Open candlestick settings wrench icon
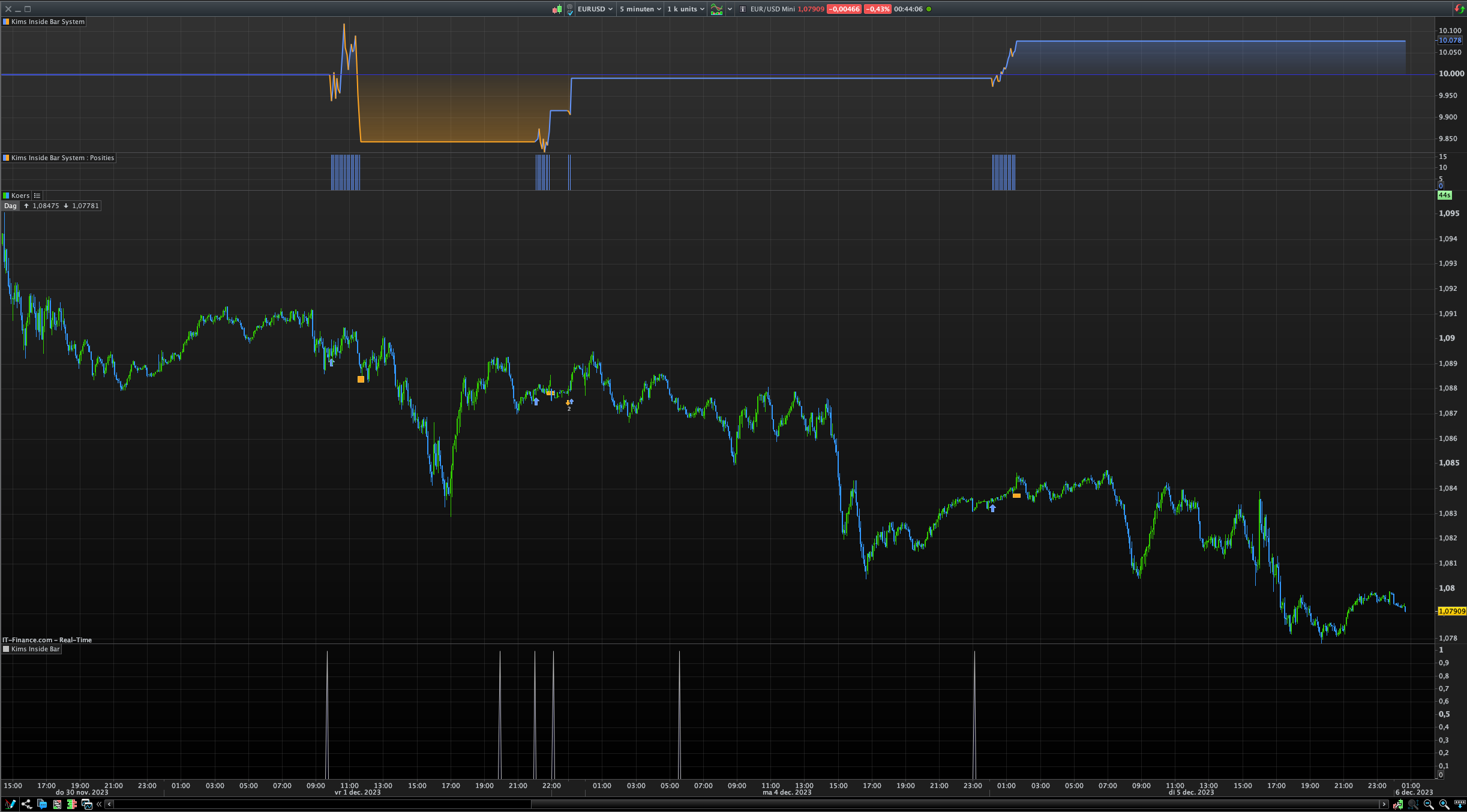The image size is (1467, 812). (x=1398, y=804)
